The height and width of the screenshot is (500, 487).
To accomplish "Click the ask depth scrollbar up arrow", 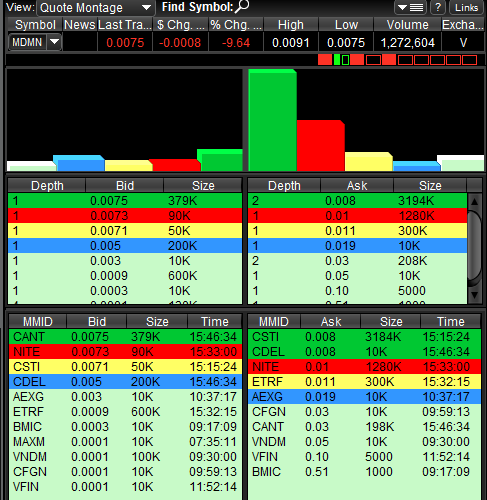I will (474, 202).
